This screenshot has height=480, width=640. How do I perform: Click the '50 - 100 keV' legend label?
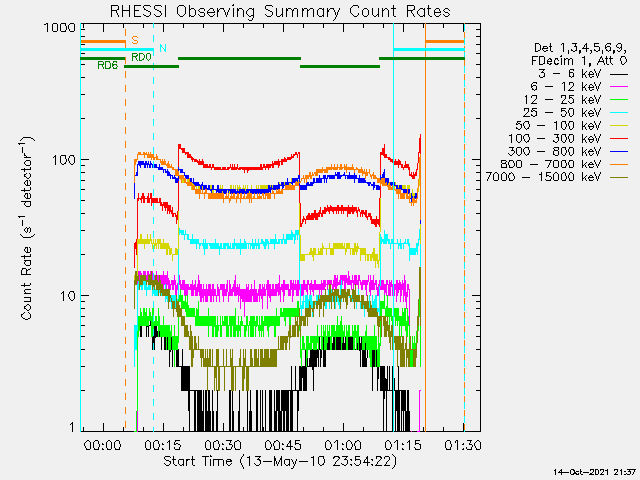coord(558,125)
